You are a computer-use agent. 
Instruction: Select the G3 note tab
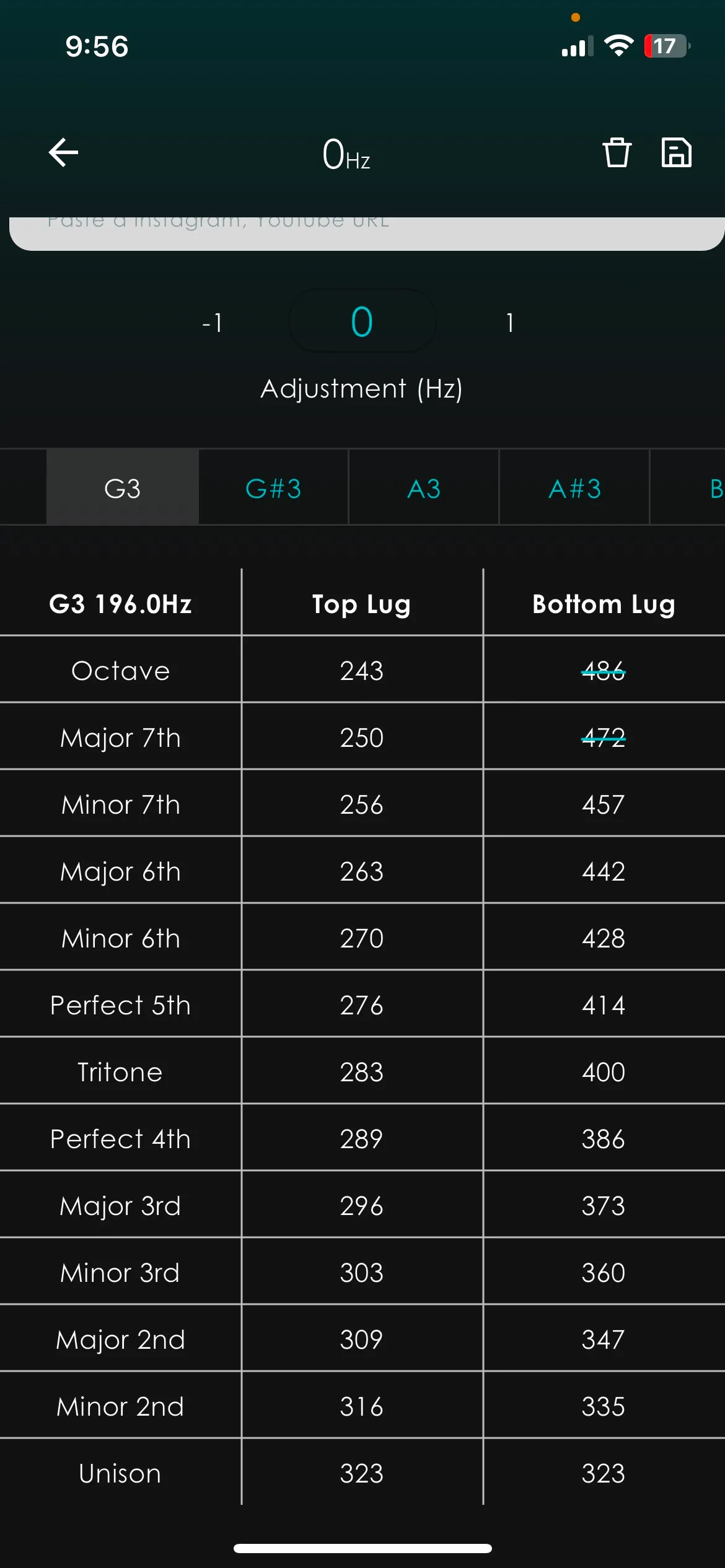(123, 489)
